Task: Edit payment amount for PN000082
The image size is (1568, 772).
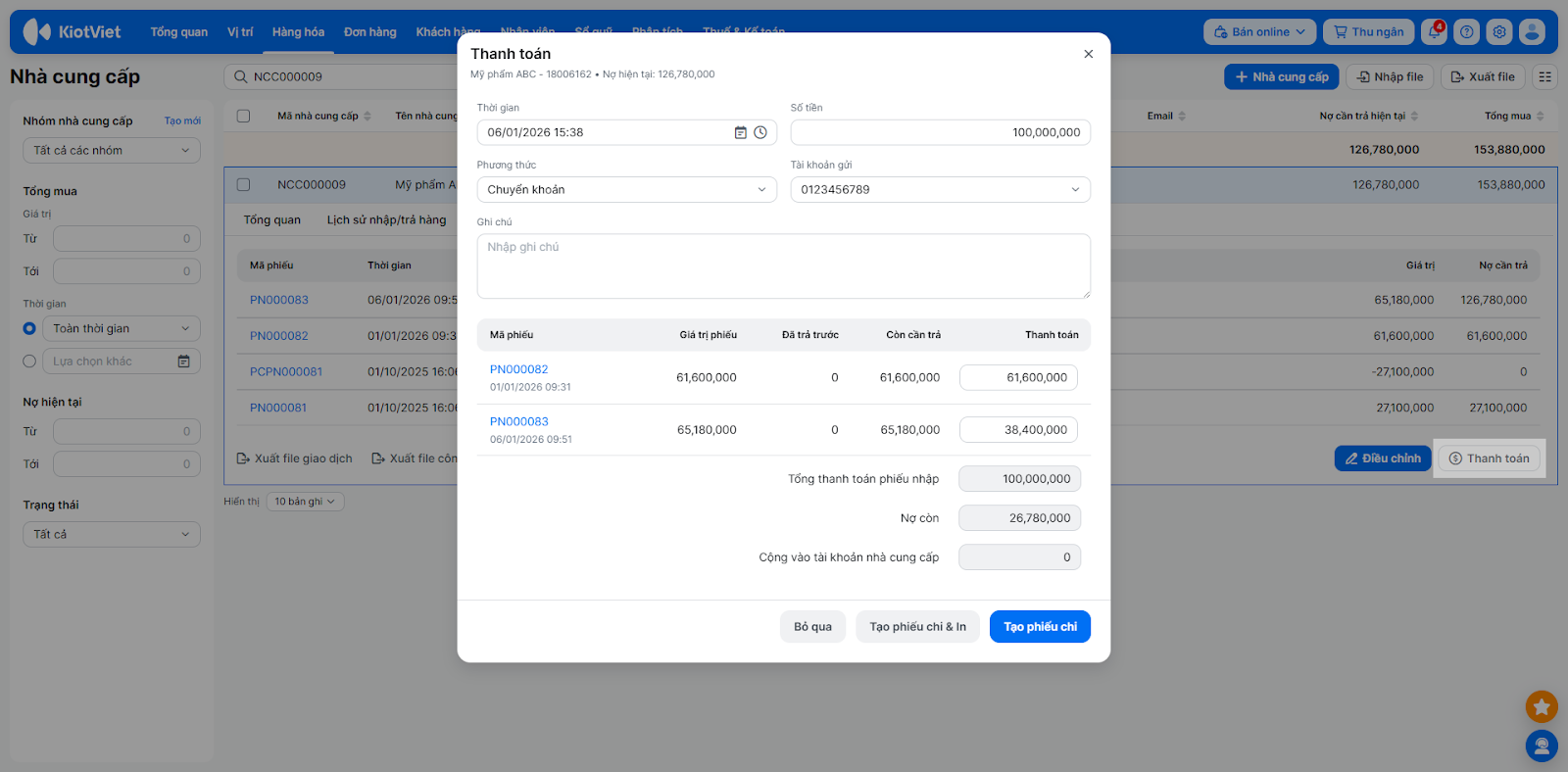Action: point(1018,377)
